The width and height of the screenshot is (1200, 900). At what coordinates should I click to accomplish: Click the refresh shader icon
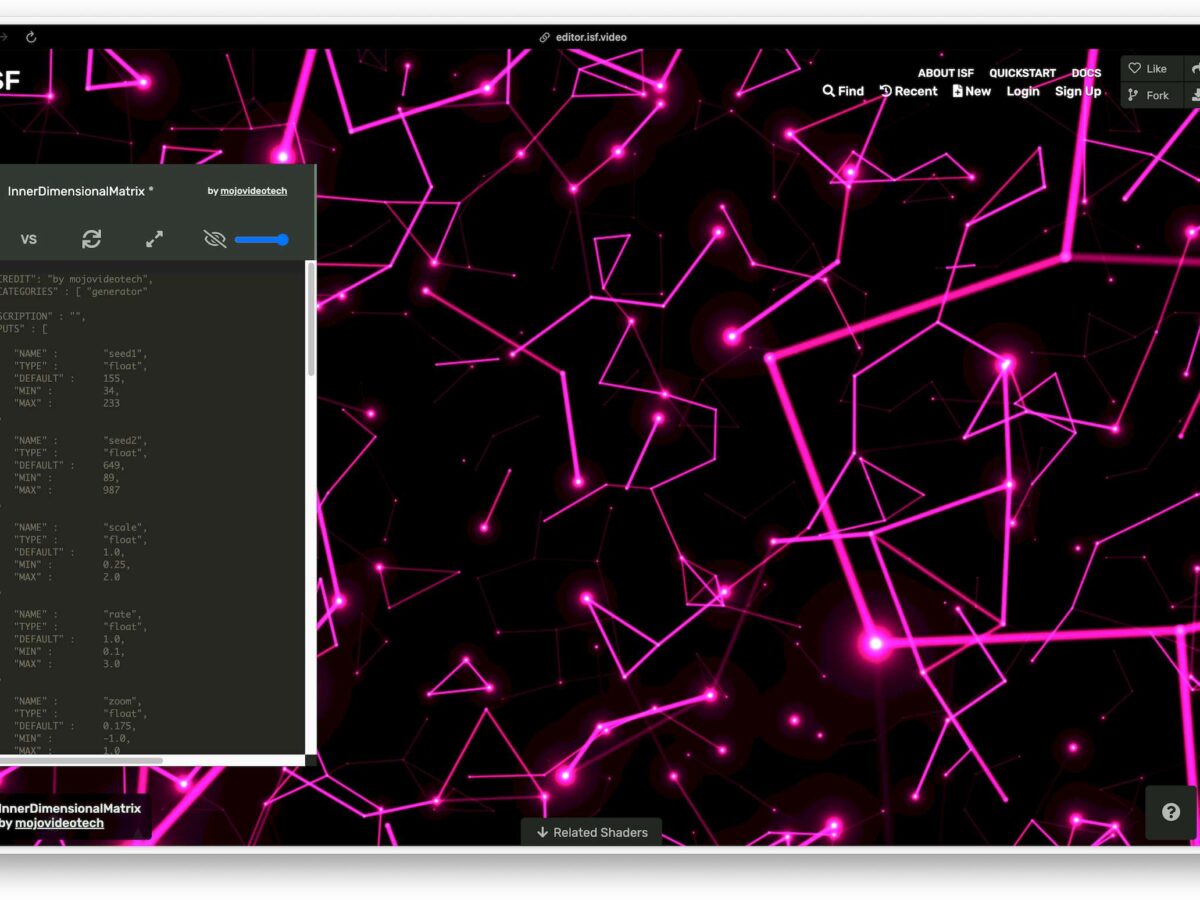pyautogui.click(x=91, y=239)
